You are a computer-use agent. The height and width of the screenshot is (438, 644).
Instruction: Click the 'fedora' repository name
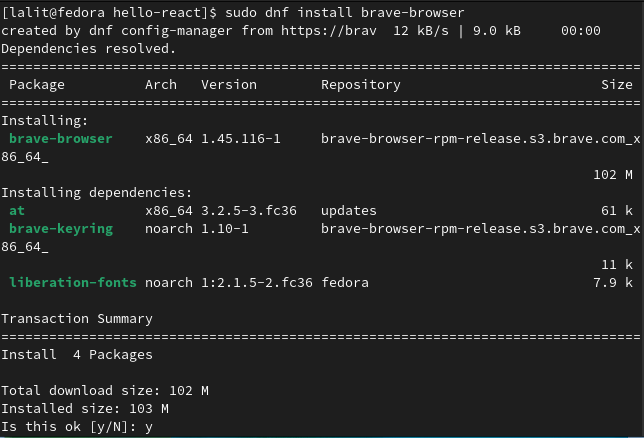pos(345,283)
